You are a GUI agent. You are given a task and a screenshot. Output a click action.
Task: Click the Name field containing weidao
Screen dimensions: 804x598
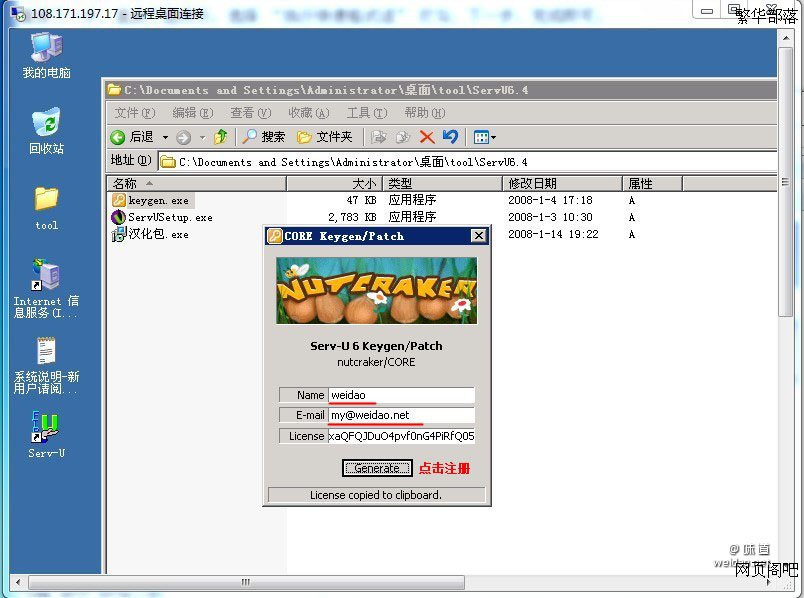[401, 395]
